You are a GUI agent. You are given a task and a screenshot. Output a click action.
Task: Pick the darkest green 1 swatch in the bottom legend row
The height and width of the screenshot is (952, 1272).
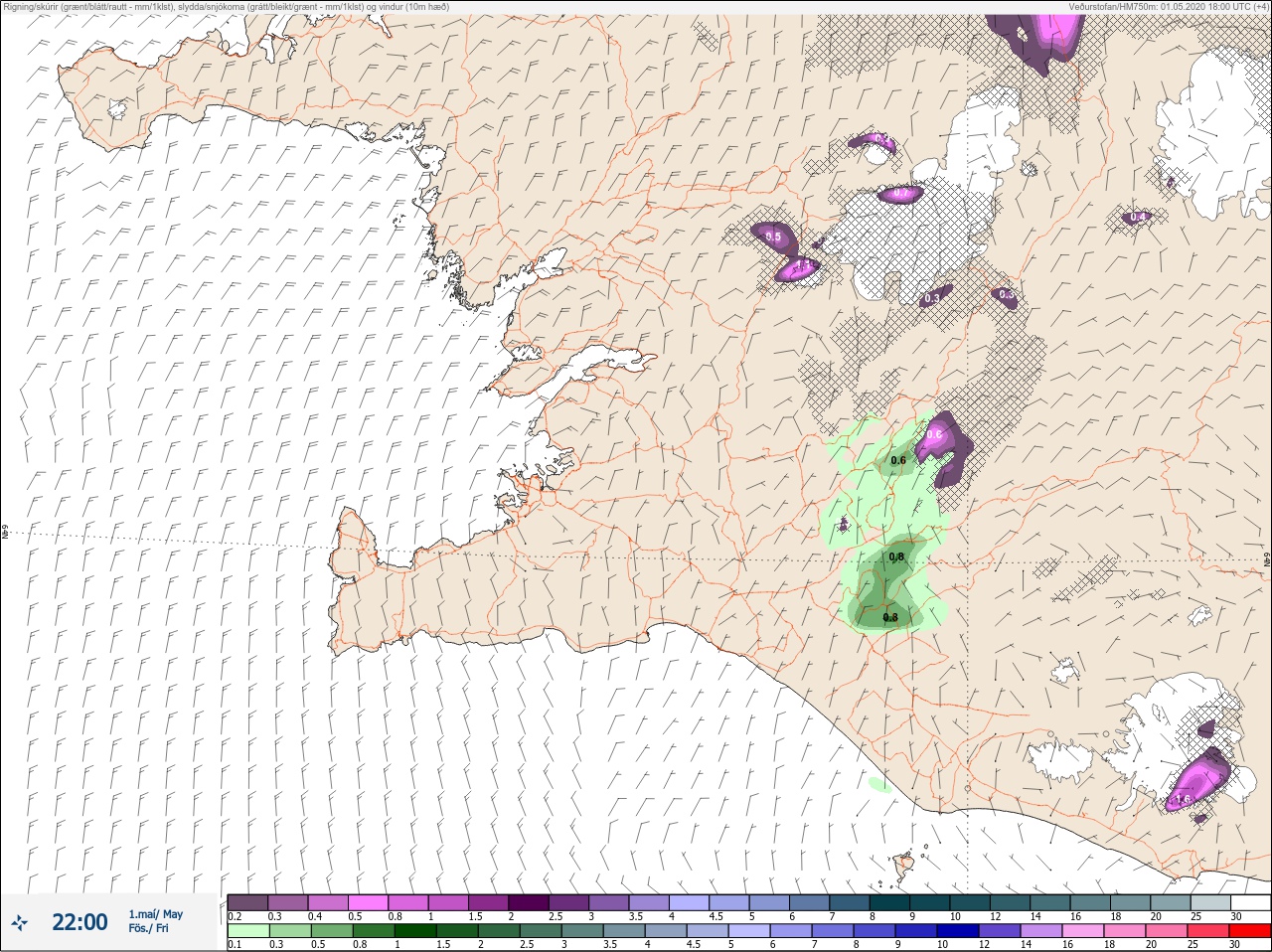pos(413,931)
